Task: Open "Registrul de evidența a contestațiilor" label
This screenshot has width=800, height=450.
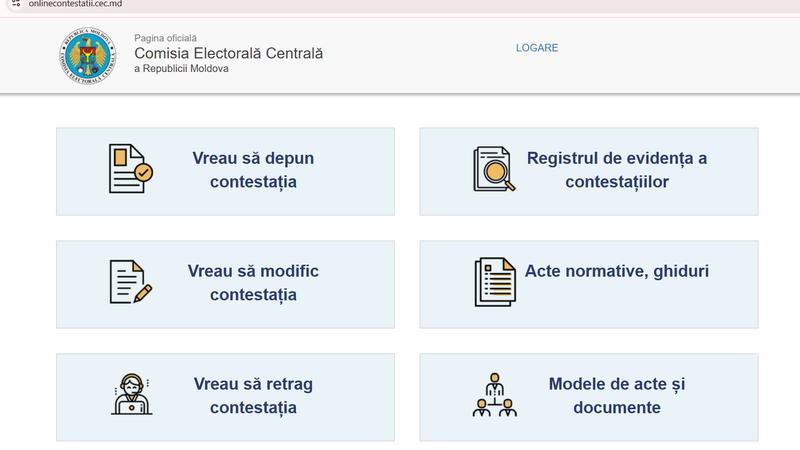Action: pyautogui.click(x=616, y=170)
